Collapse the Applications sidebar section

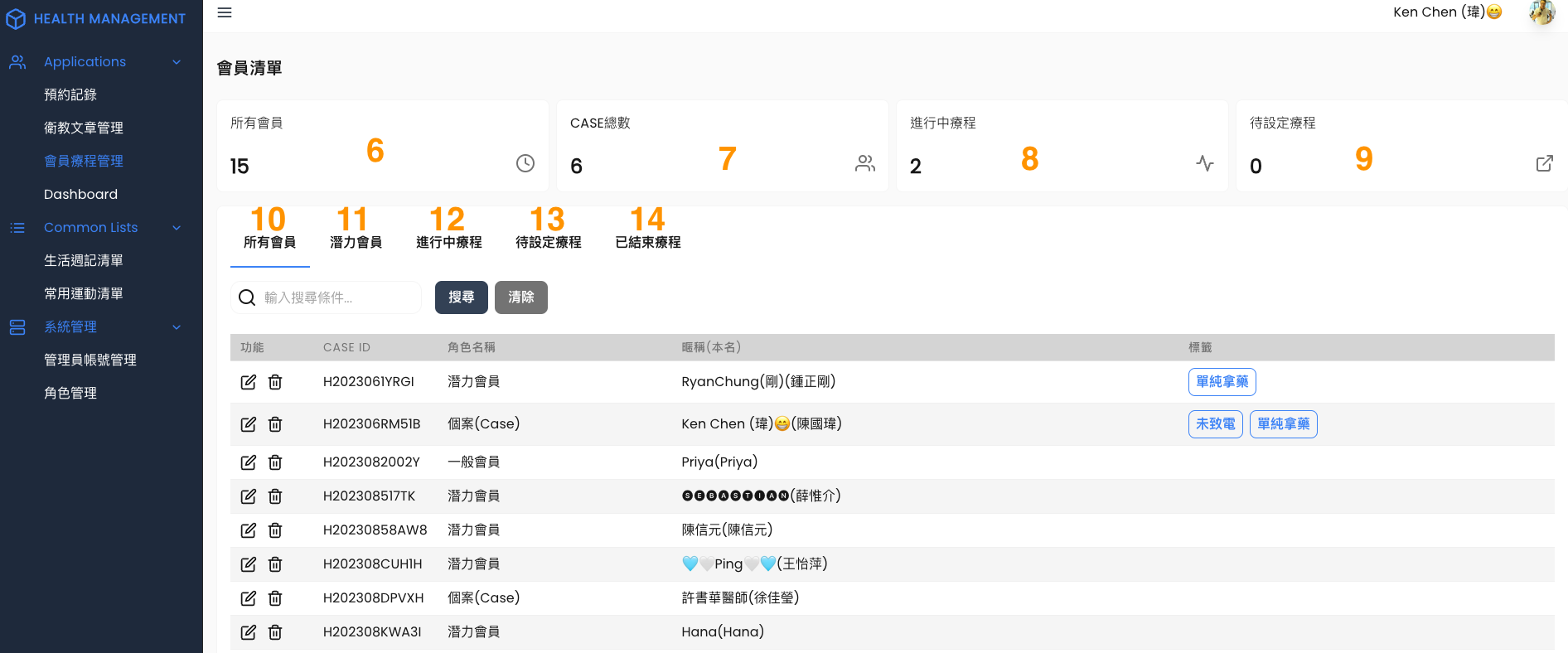pyautogui.click(x=177, y=62)
